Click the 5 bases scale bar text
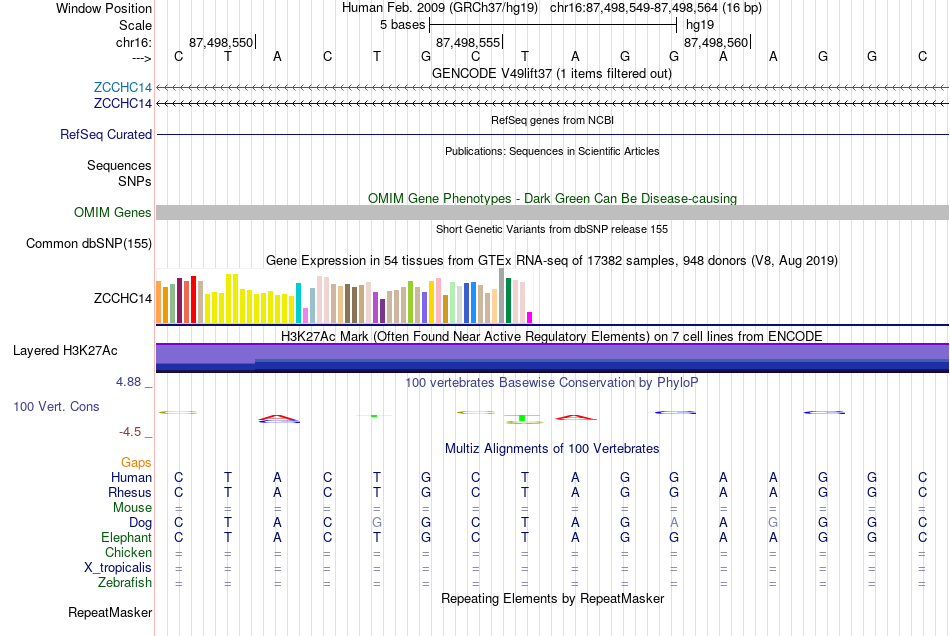This screenshot has height=636, width=950. (x=402, y=25)
